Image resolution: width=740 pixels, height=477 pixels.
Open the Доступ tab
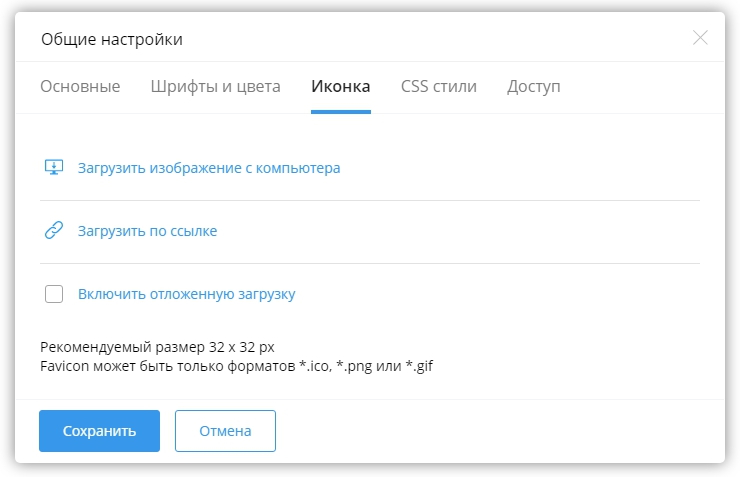coord(534,86)
